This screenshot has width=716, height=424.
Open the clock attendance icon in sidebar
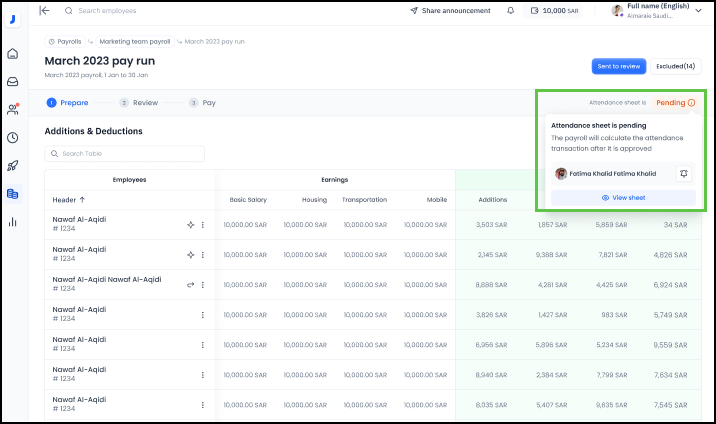(x=13, y=138)
